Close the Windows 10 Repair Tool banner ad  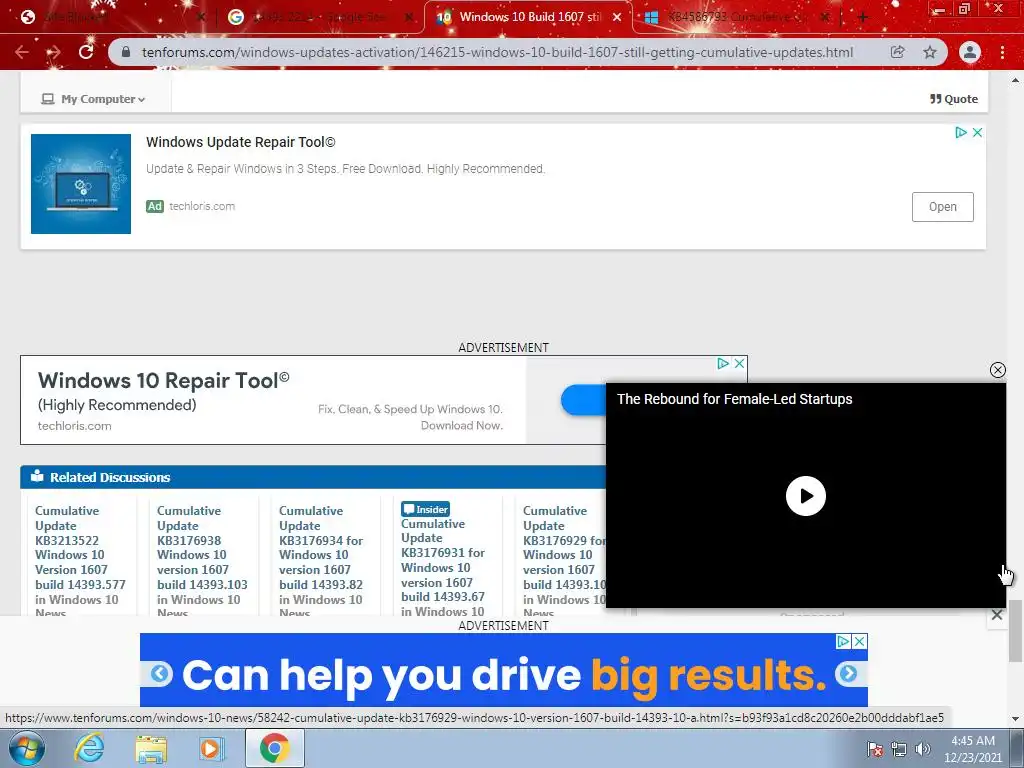739,364
